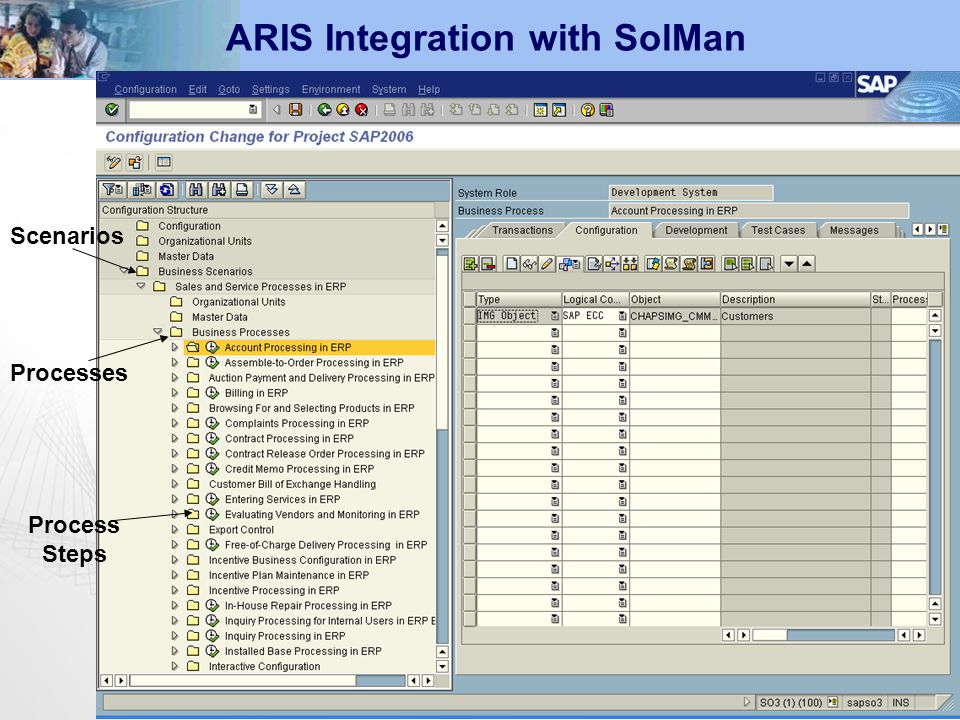Screen dimensions: 960x720
Task: Click the Display glasses icon in table toolbar
Action: pos(529,264)
